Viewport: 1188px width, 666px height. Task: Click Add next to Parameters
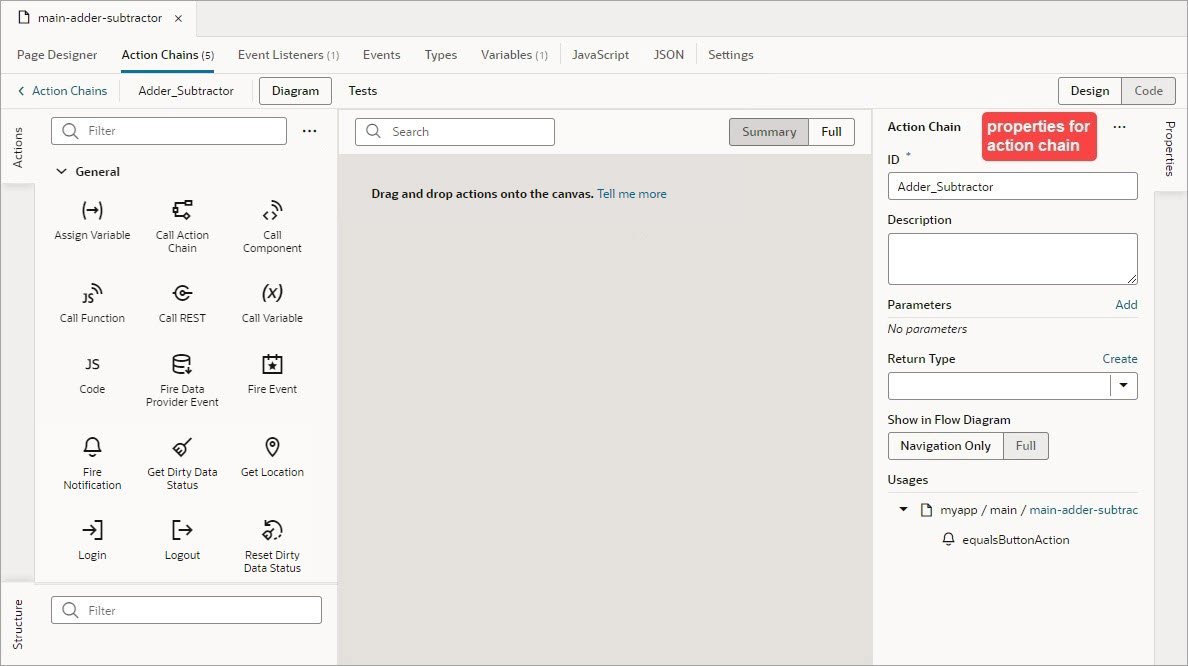[1126, 304]
